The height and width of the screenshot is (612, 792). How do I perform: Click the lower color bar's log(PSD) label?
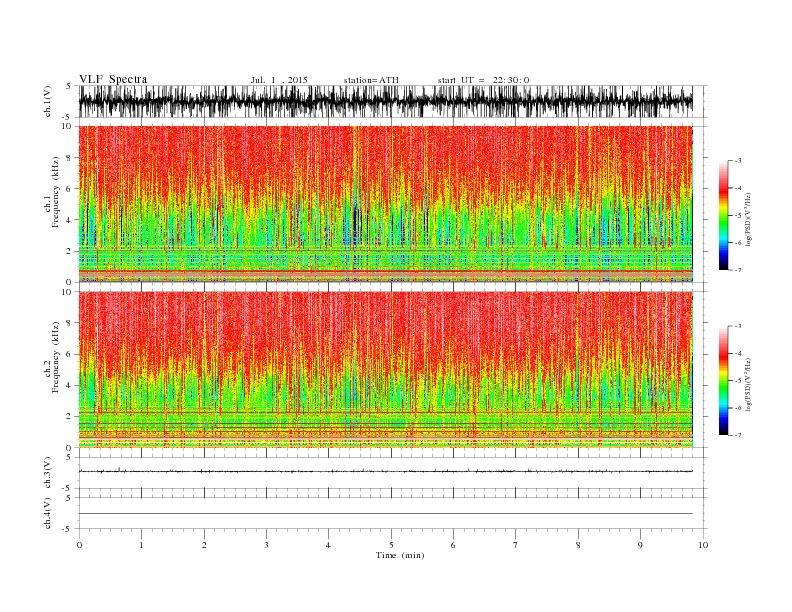[x=749, y=384]
